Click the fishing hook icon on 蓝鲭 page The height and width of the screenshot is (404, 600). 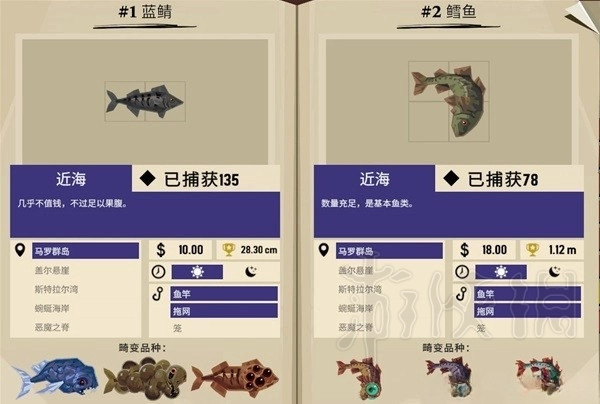click(158, 294)
